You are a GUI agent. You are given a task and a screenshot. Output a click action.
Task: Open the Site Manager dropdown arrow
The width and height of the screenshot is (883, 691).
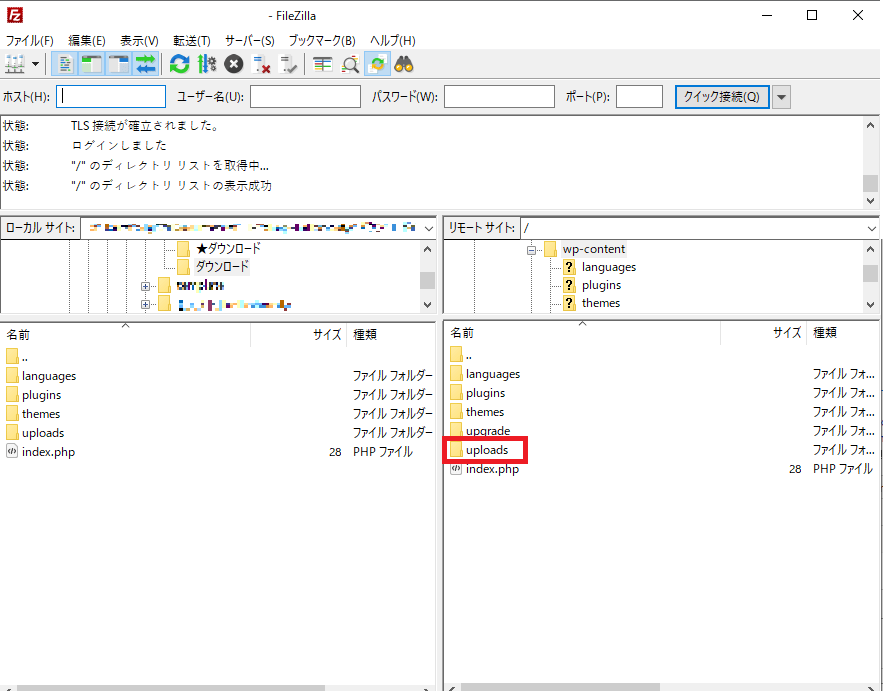tap(37, 64)
